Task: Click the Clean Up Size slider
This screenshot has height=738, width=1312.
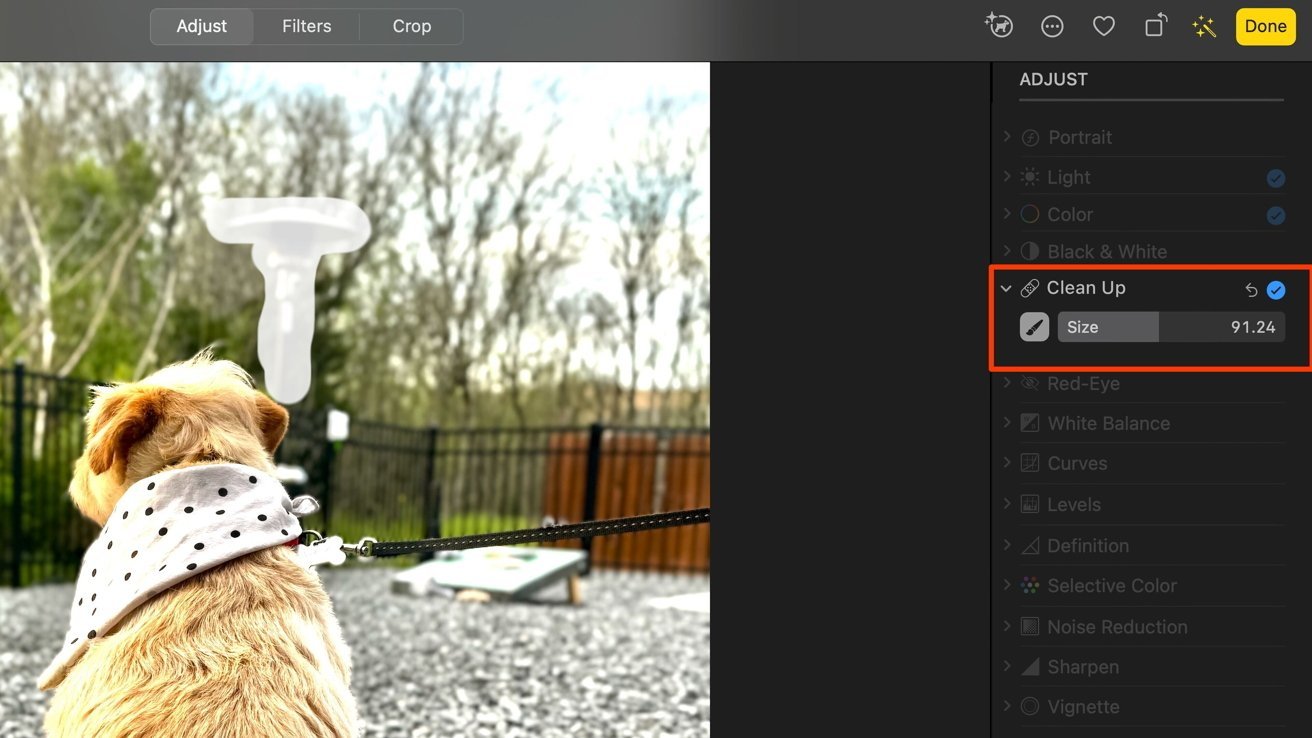Action: click(x=1171, y=327)
